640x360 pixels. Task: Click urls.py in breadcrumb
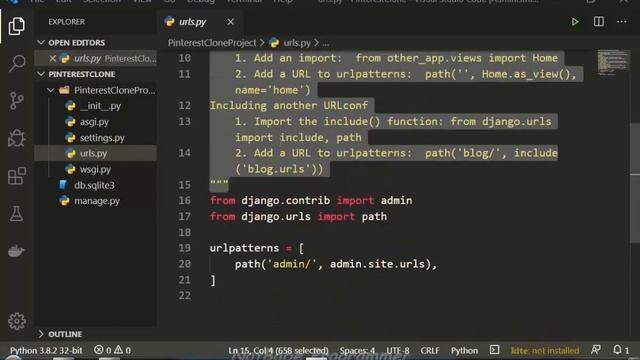[x=297, y=42]
